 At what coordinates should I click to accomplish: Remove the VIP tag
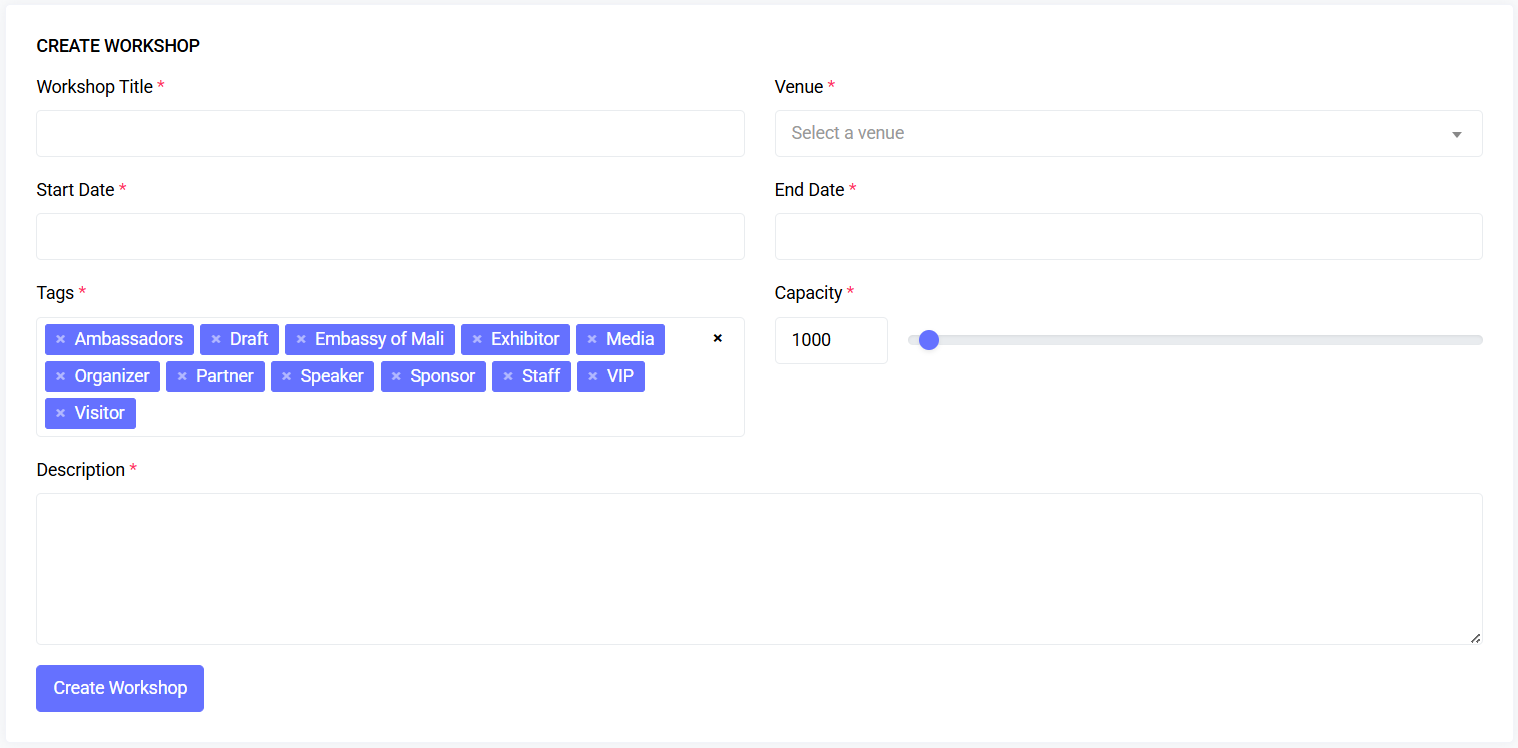593,376
